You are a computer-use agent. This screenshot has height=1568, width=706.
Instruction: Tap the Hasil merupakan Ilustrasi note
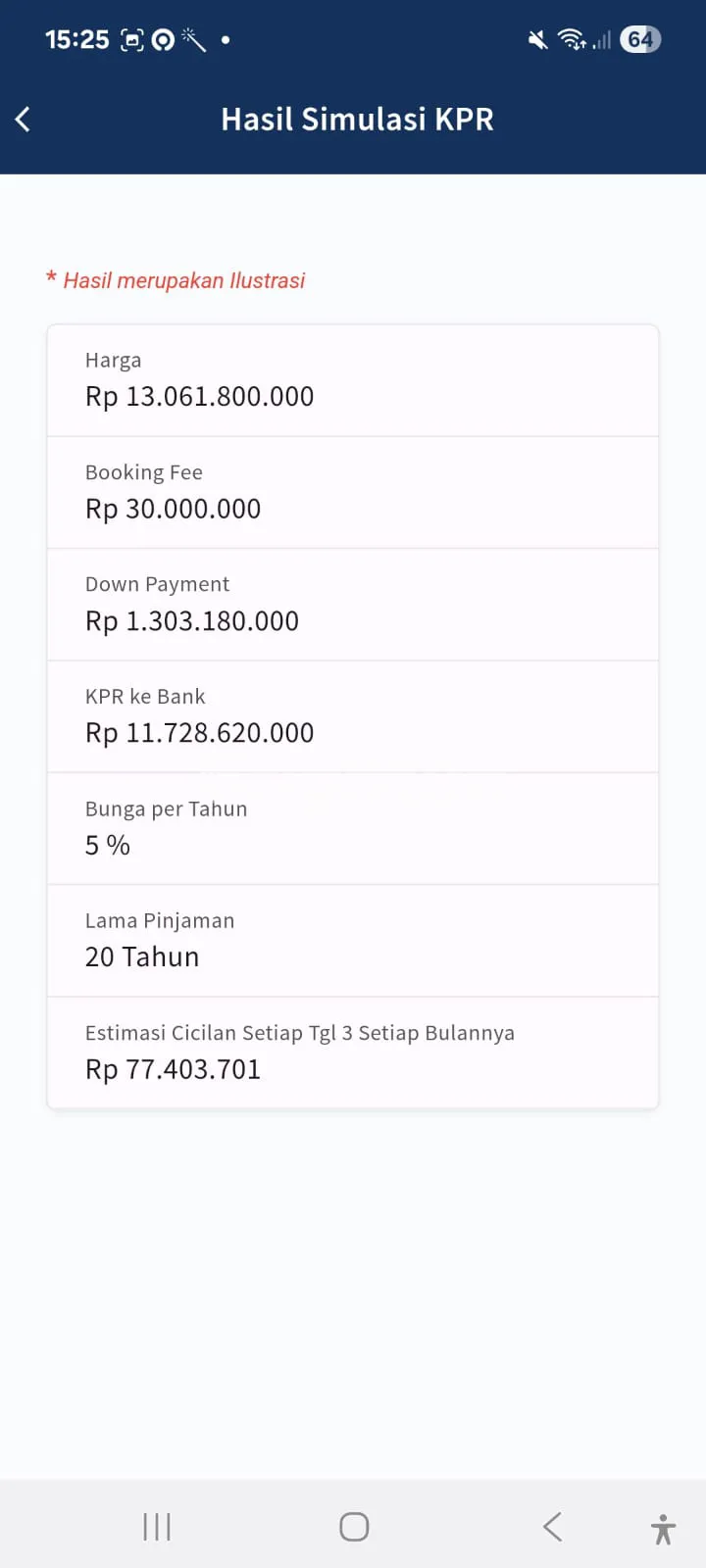[183, 281]
